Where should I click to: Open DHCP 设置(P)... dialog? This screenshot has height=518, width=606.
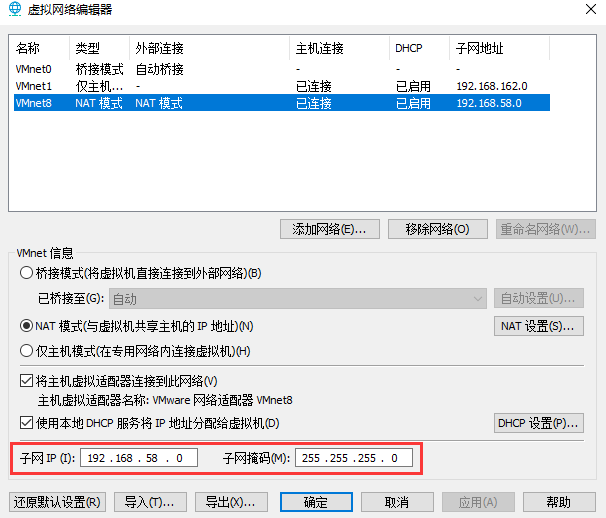[x=538, y=423]
